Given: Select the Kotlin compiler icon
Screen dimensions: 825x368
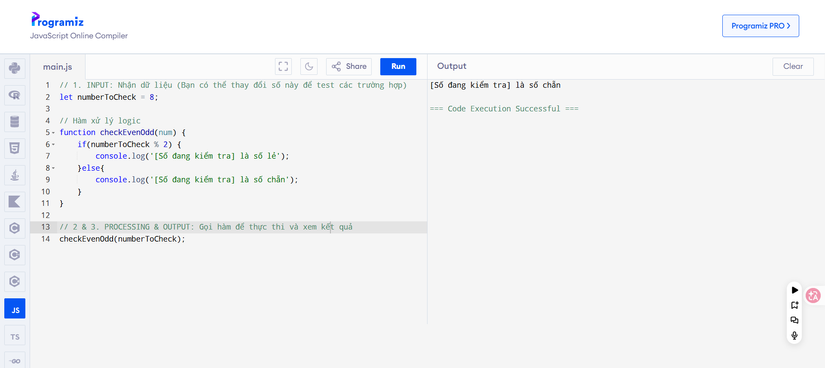Looking at the screenshot, I should (x=15, y=202).
